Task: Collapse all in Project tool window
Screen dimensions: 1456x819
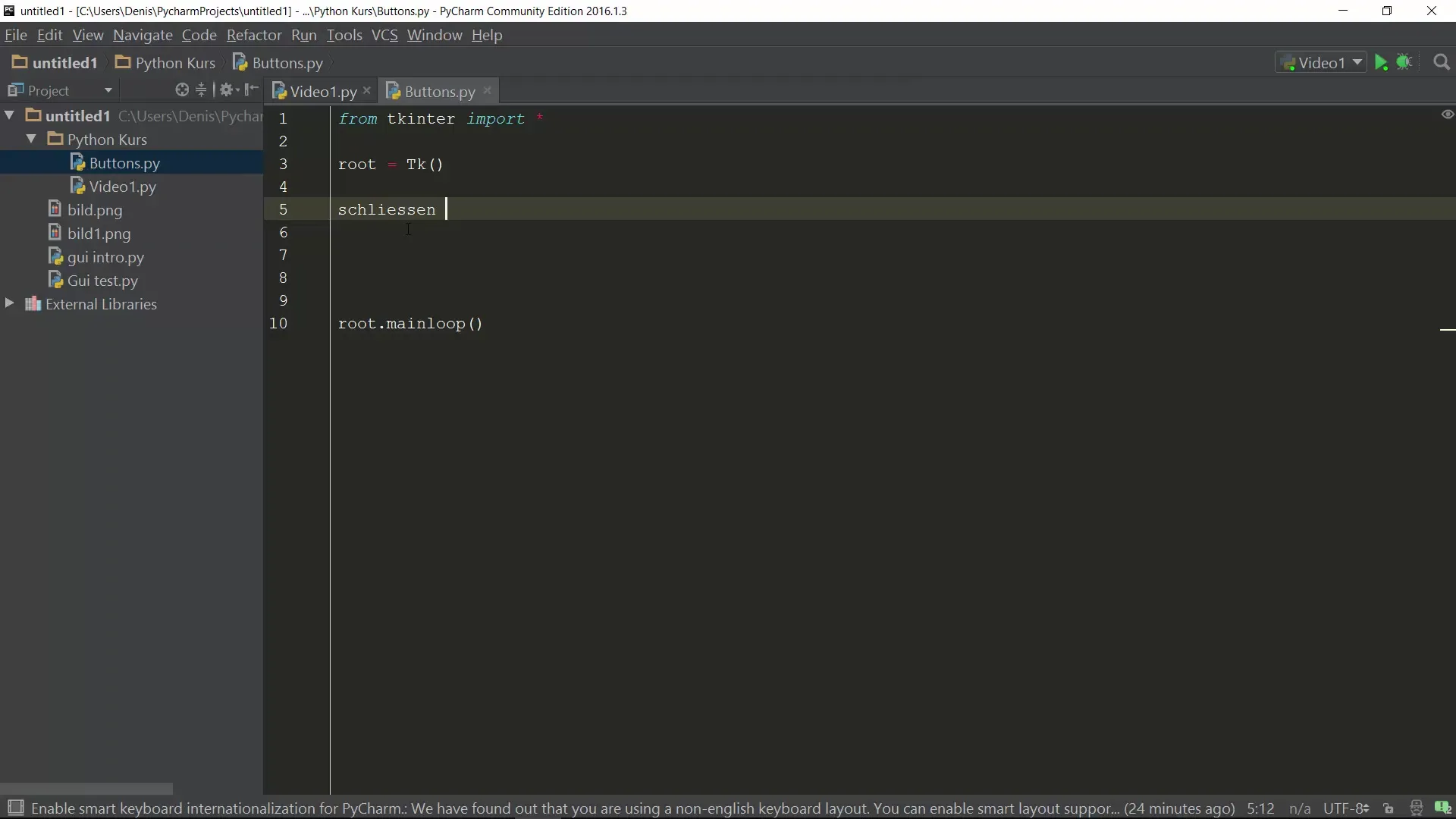Action: click(201, 90)
